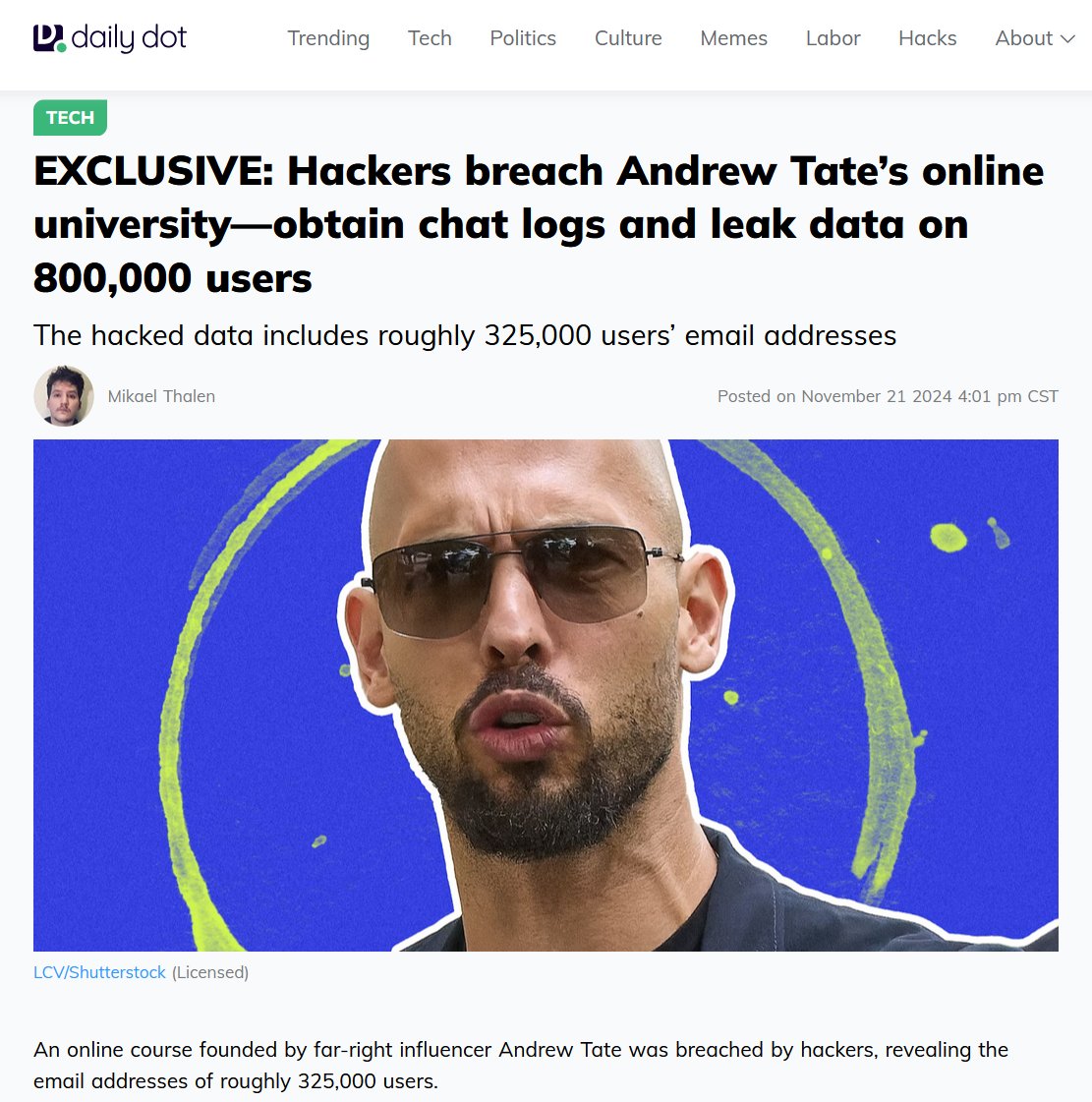
Task: Expand the About dropdown menu
Action: [1035, 38]
